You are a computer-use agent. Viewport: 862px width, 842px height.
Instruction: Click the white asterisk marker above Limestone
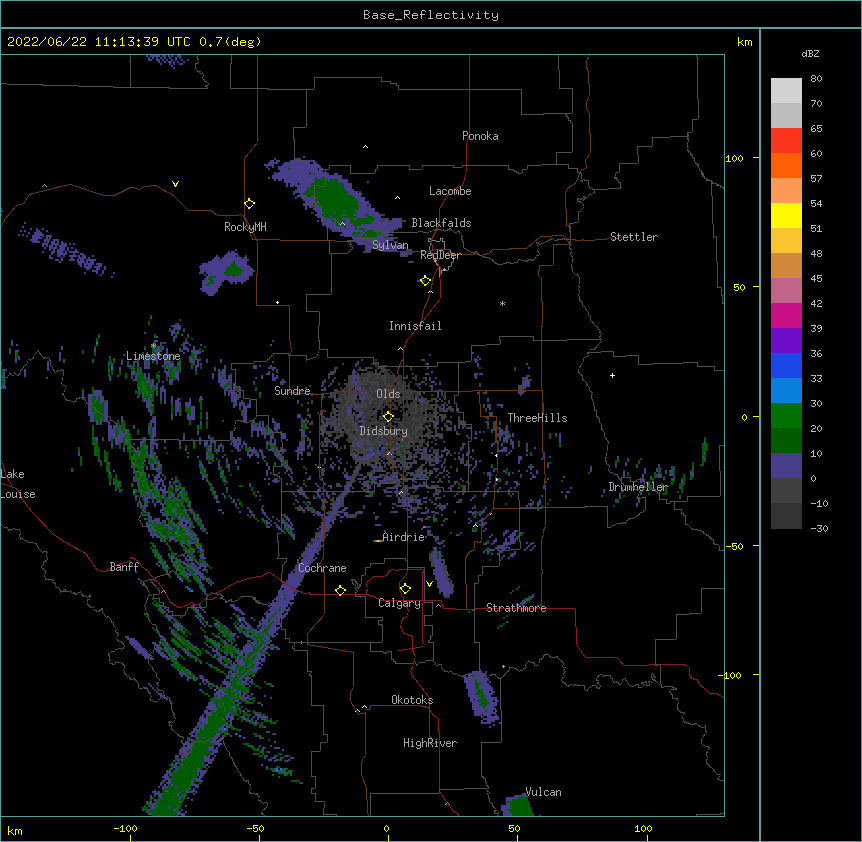(x=153, y=346)
